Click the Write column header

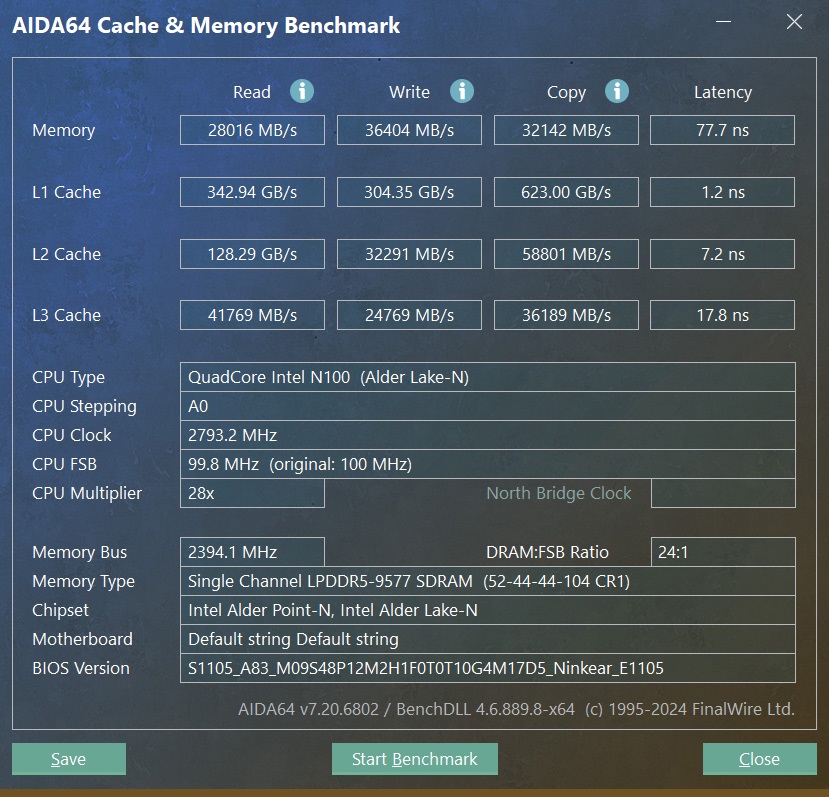(x=409, y=92)
